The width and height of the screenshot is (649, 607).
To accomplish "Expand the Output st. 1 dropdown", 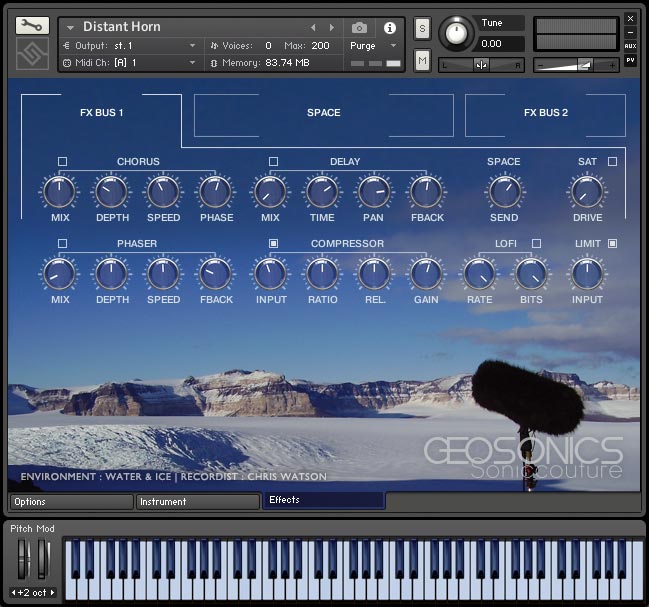I will click(x=130, y=46).
